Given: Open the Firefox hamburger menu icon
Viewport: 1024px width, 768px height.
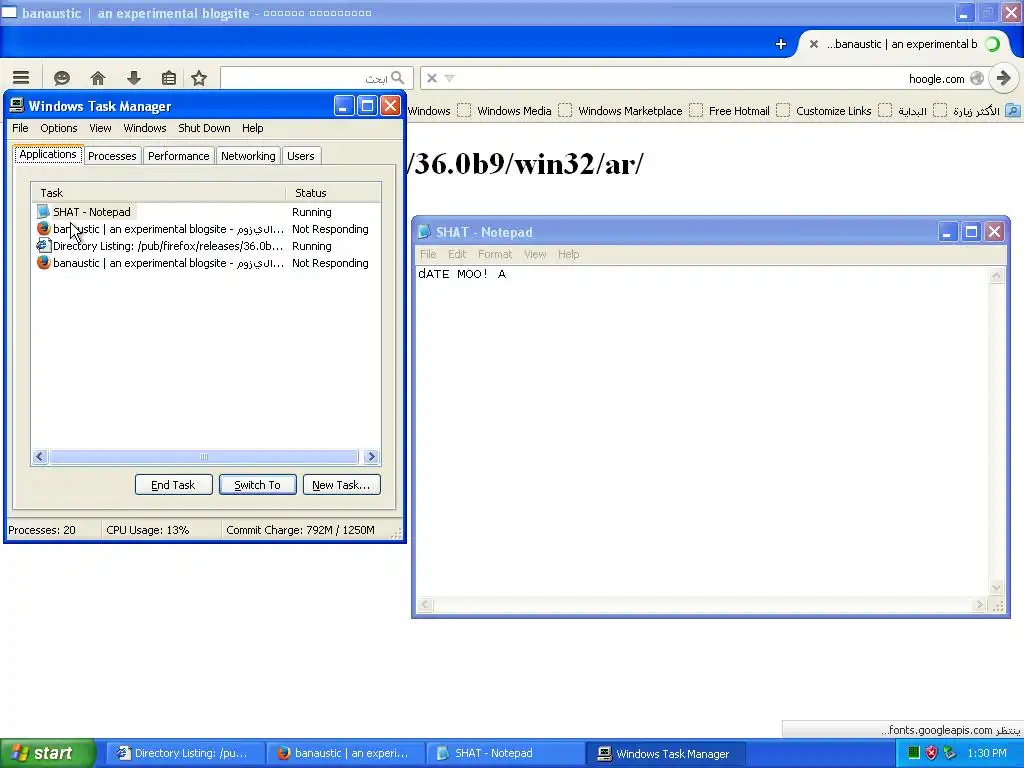Looking at the screenshot, I should click(x=21, y=78).
